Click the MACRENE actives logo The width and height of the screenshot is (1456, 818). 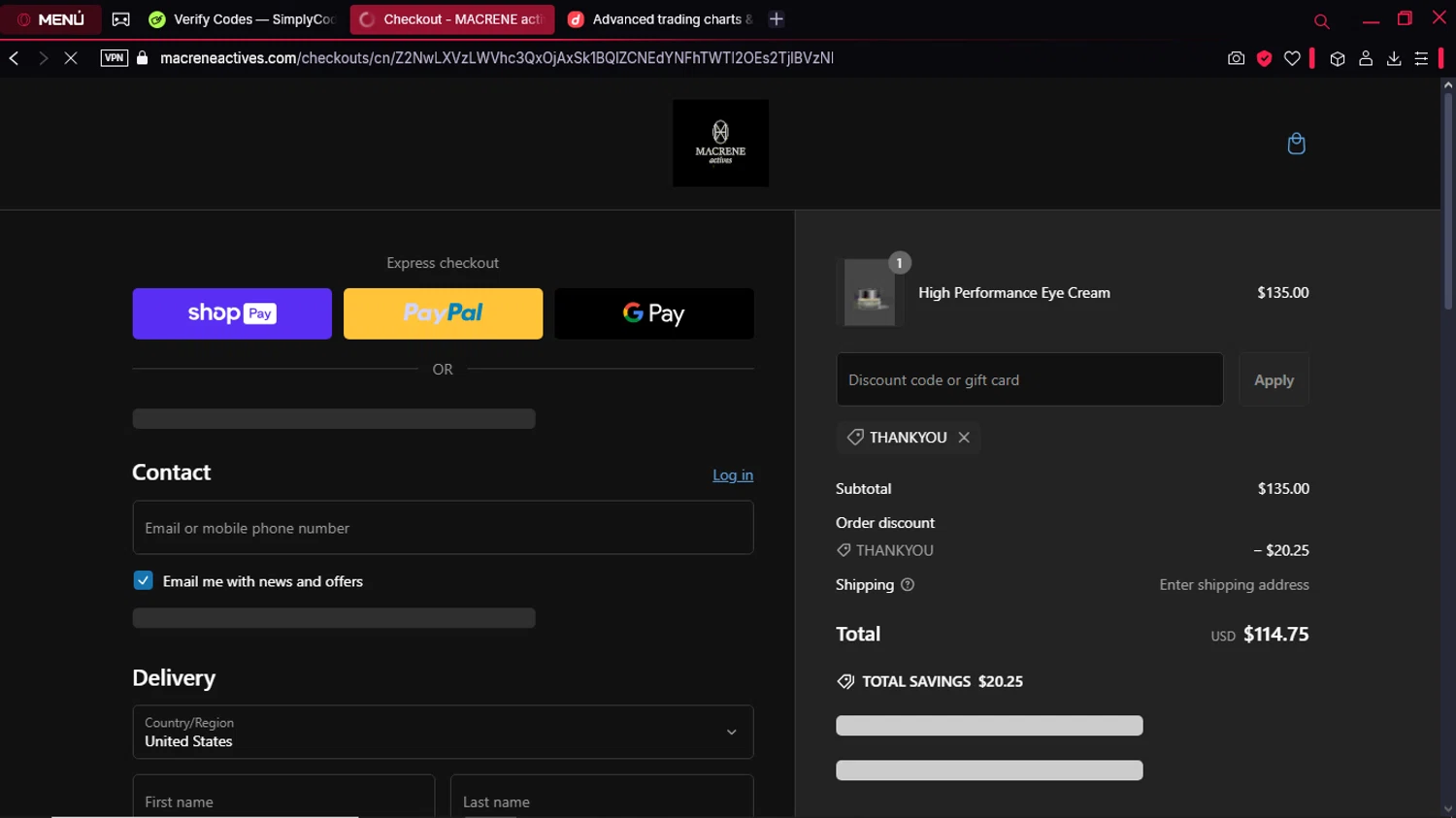pos(720,143)
